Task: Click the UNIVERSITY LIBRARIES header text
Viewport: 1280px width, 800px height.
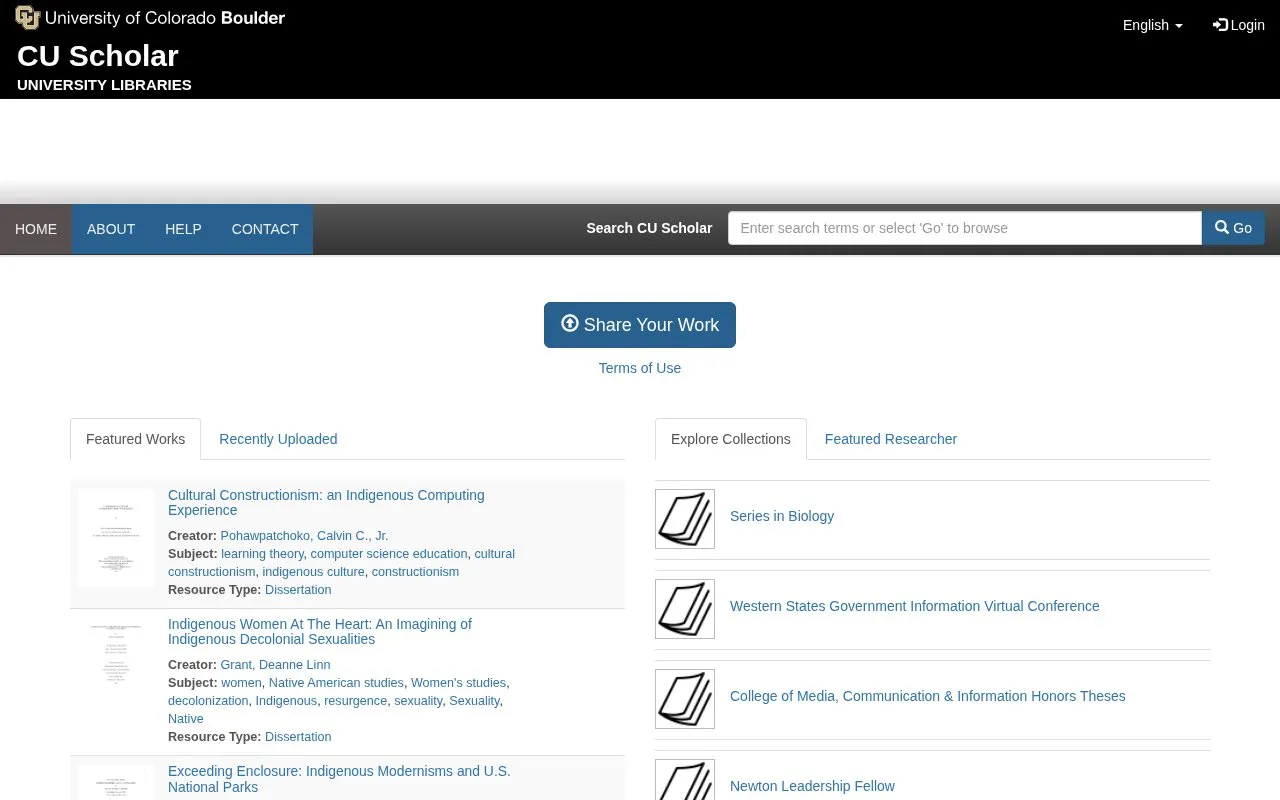Action: (104, 85)
